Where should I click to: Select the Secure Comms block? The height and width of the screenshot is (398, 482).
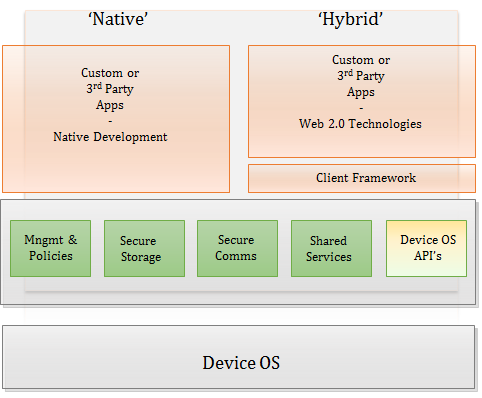[x=237, y=248]
